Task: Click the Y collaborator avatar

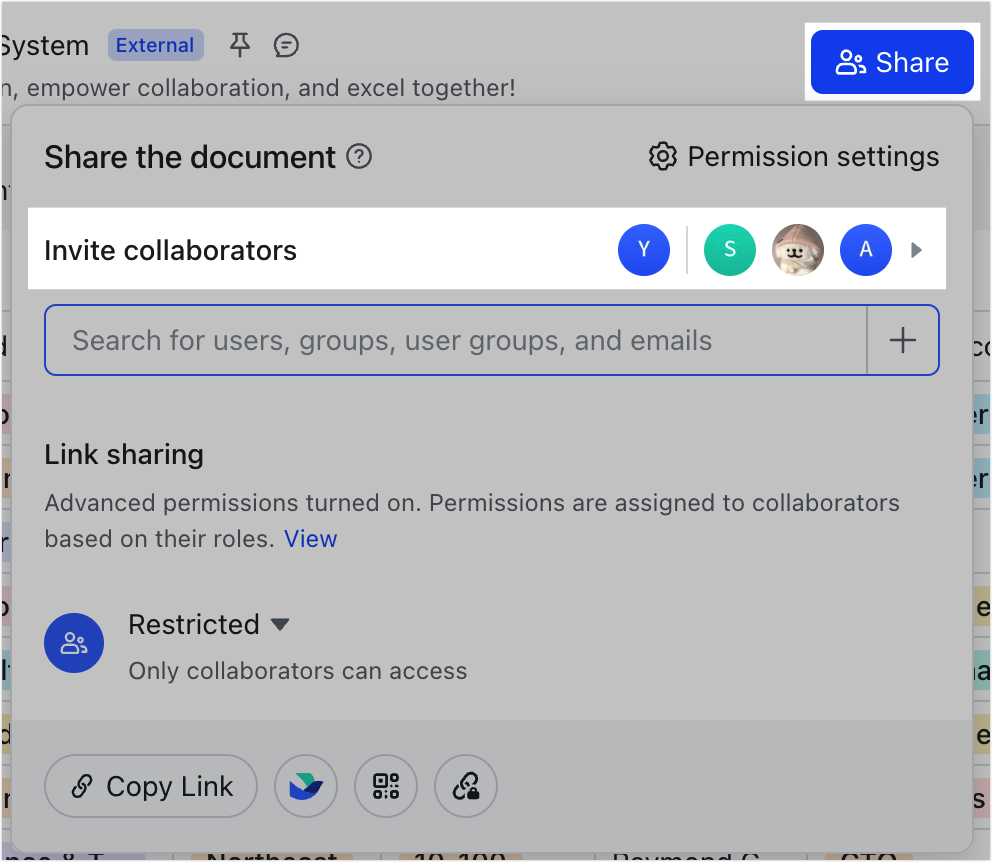Action: [x=644, y=250]
